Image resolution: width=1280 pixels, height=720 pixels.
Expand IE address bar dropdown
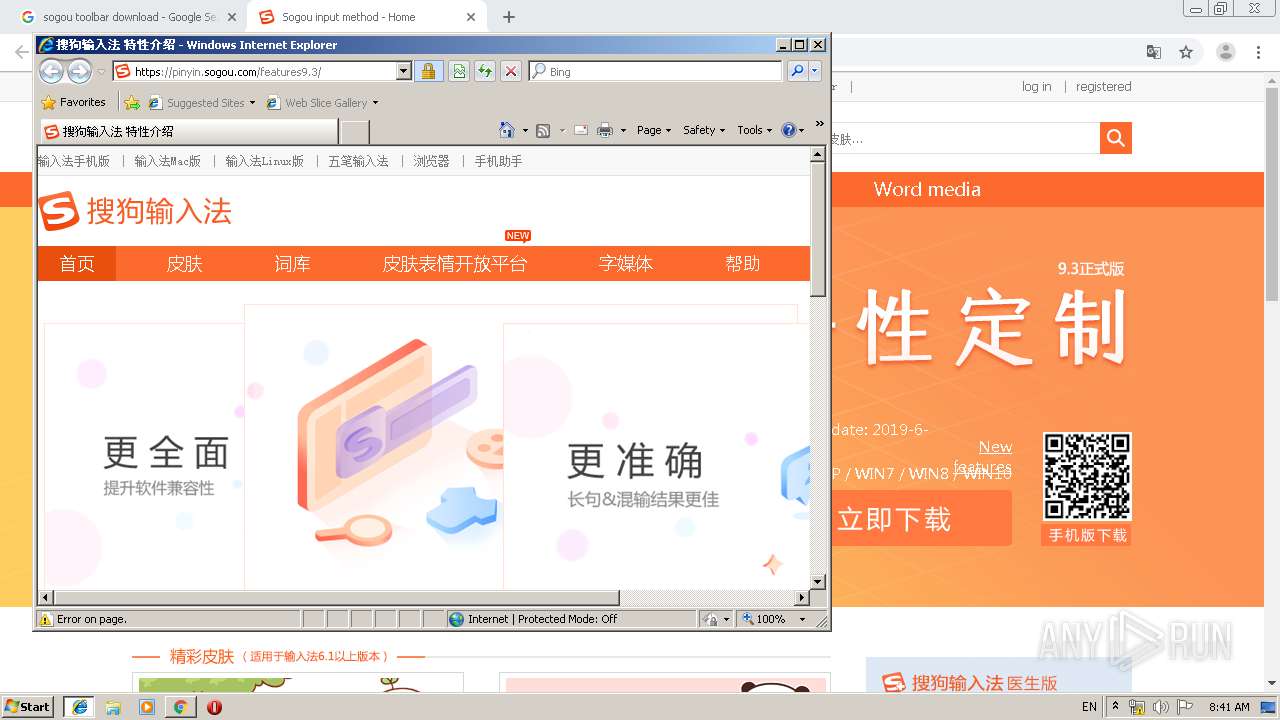click(x=404, y=71)
